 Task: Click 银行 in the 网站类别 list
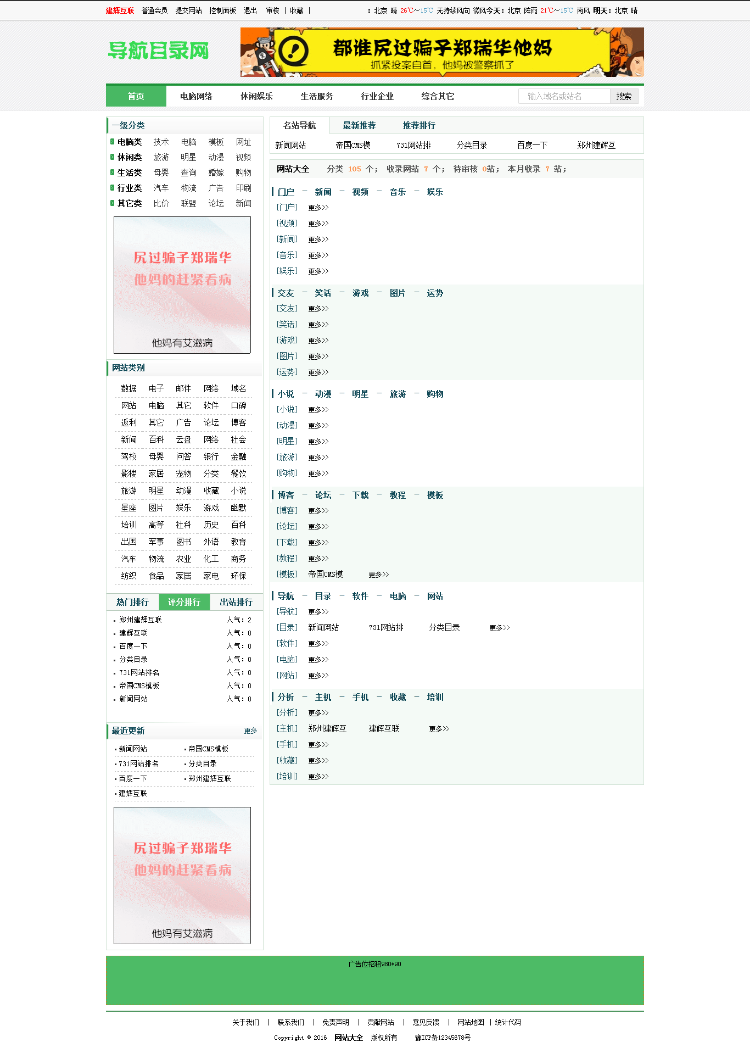[x=211, y=456]
